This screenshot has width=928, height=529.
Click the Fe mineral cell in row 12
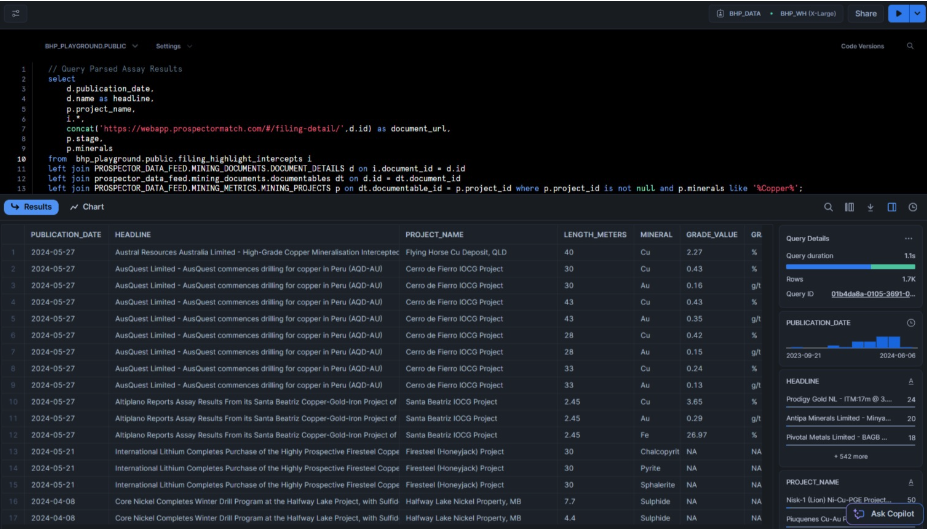[656, 435]
